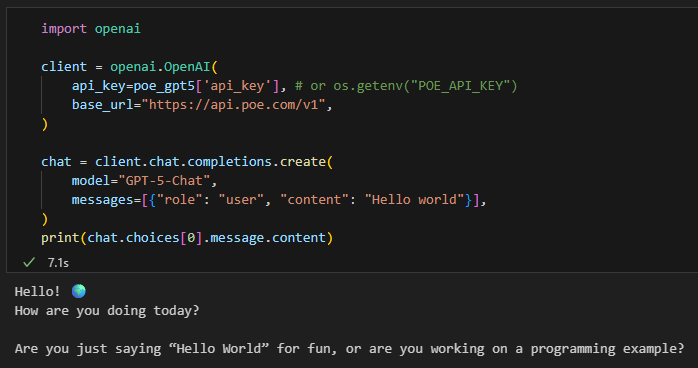Click the messages=[{"role": "user"...}] line
Viewport: 698px width, 368px height.
279,200
